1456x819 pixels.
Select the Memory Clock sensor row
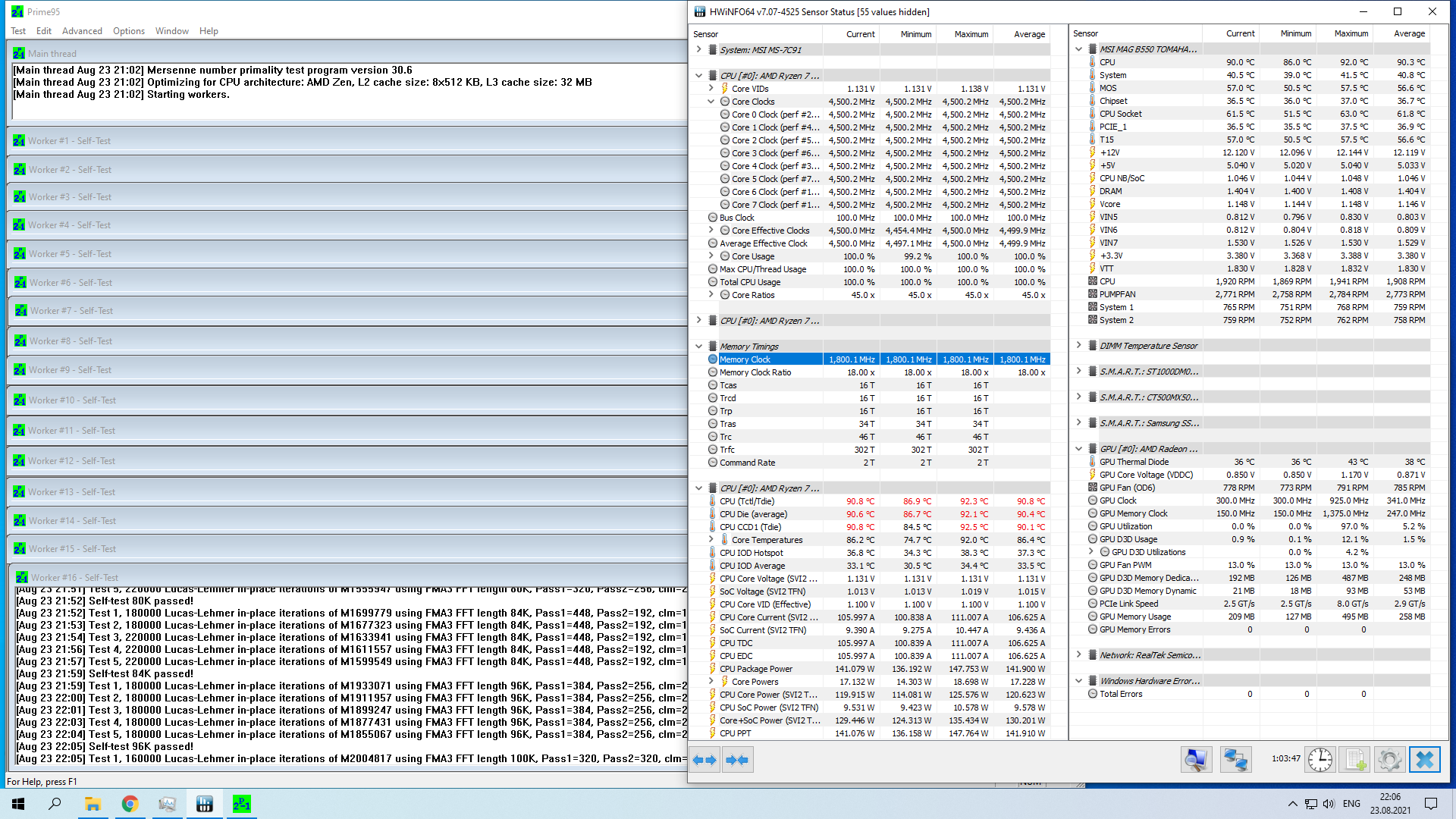(x=766, y=359)
